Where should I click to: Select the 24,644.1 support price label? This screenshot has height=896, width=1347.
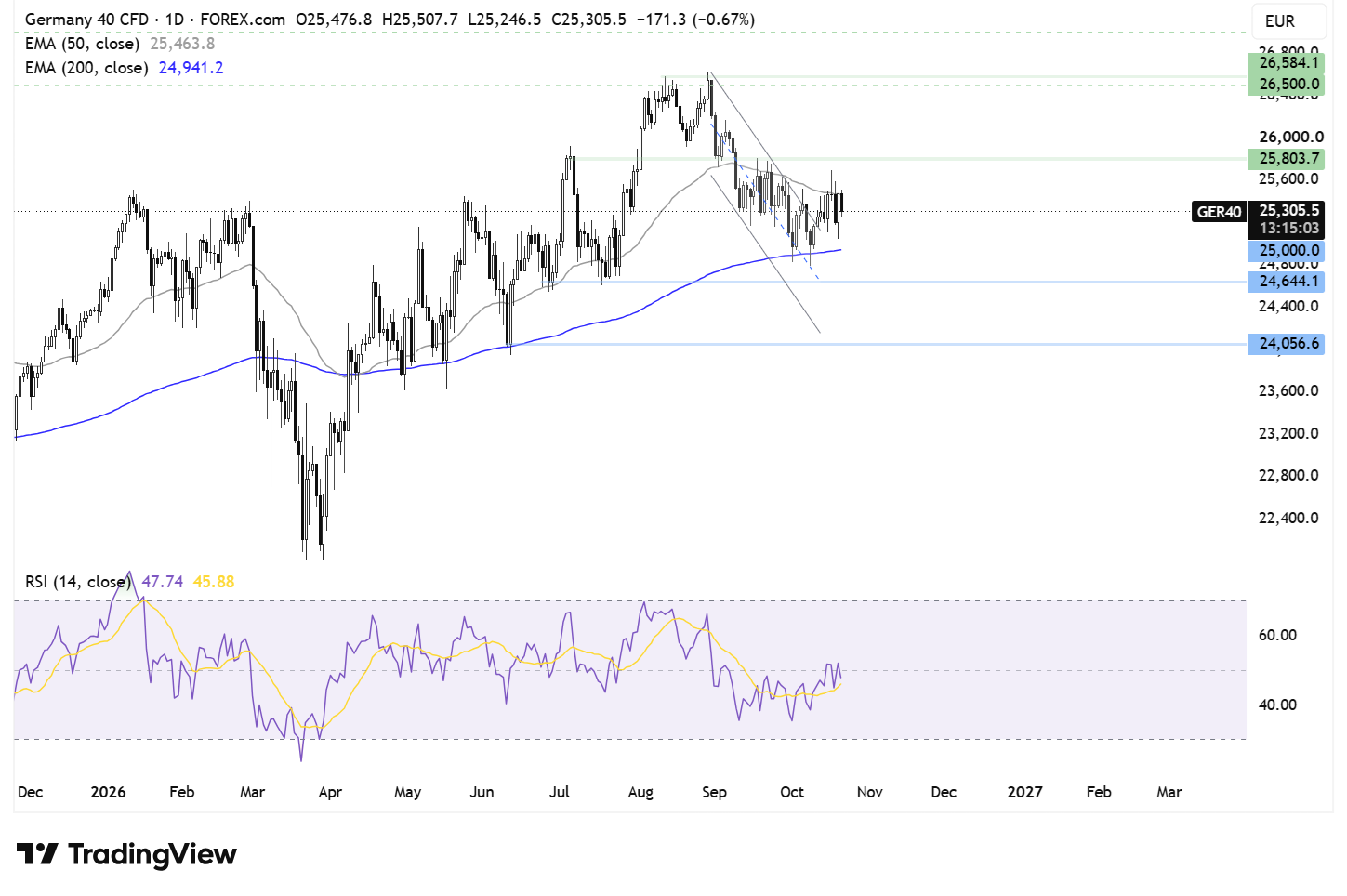[1287, 282]
